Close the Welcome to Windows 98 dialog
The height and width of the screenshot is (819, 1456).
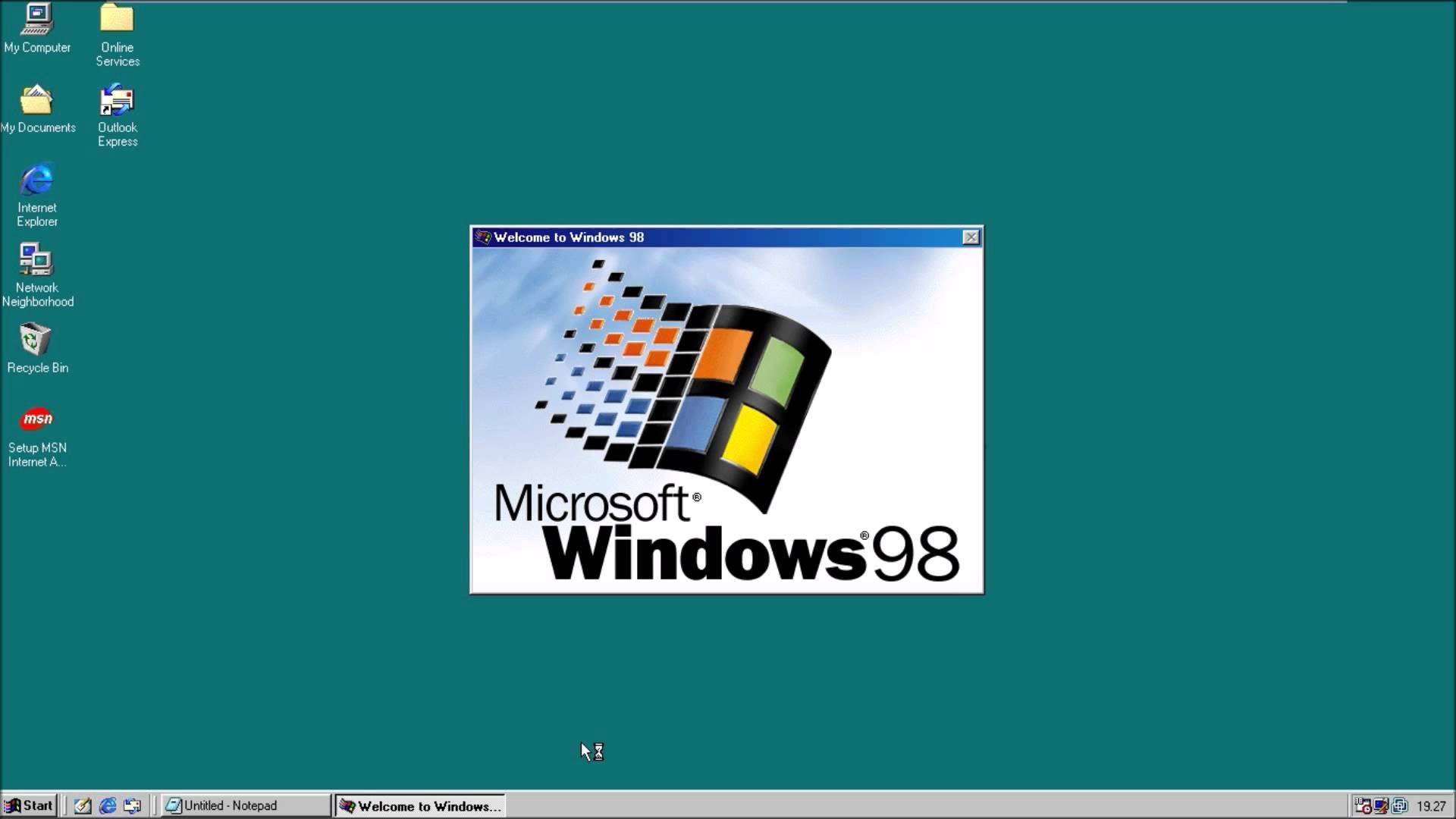pyautogui.click(x=968, y=237)
